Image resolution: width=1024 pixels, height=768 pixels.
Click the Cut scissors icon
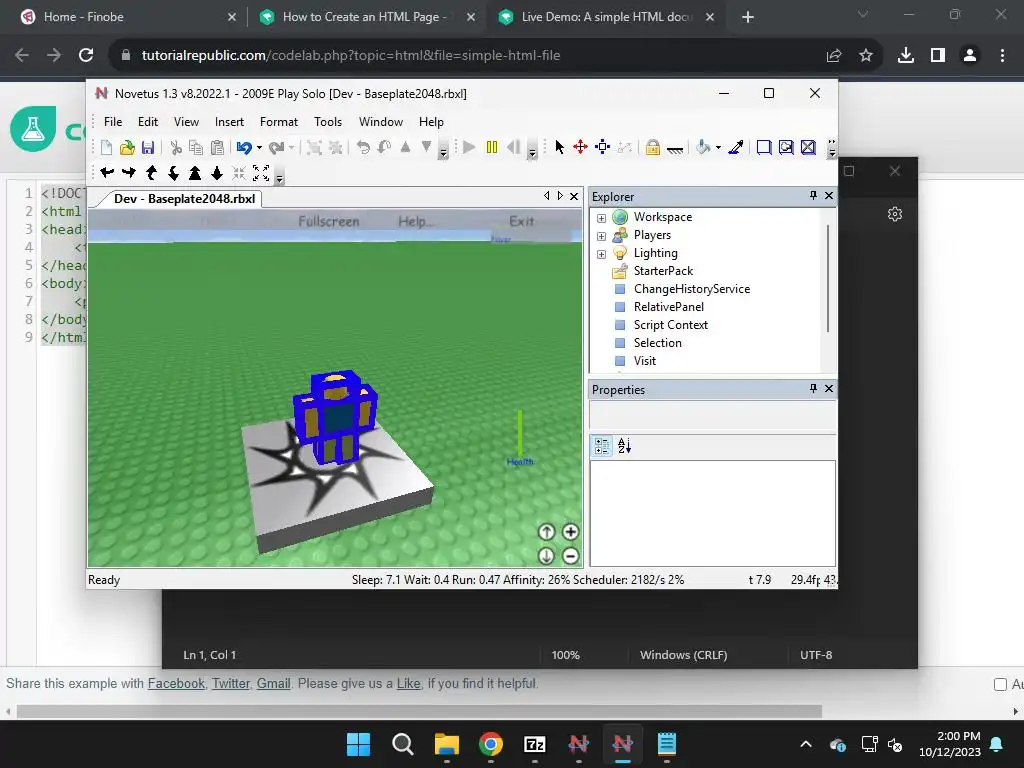(x=176, y=148)
